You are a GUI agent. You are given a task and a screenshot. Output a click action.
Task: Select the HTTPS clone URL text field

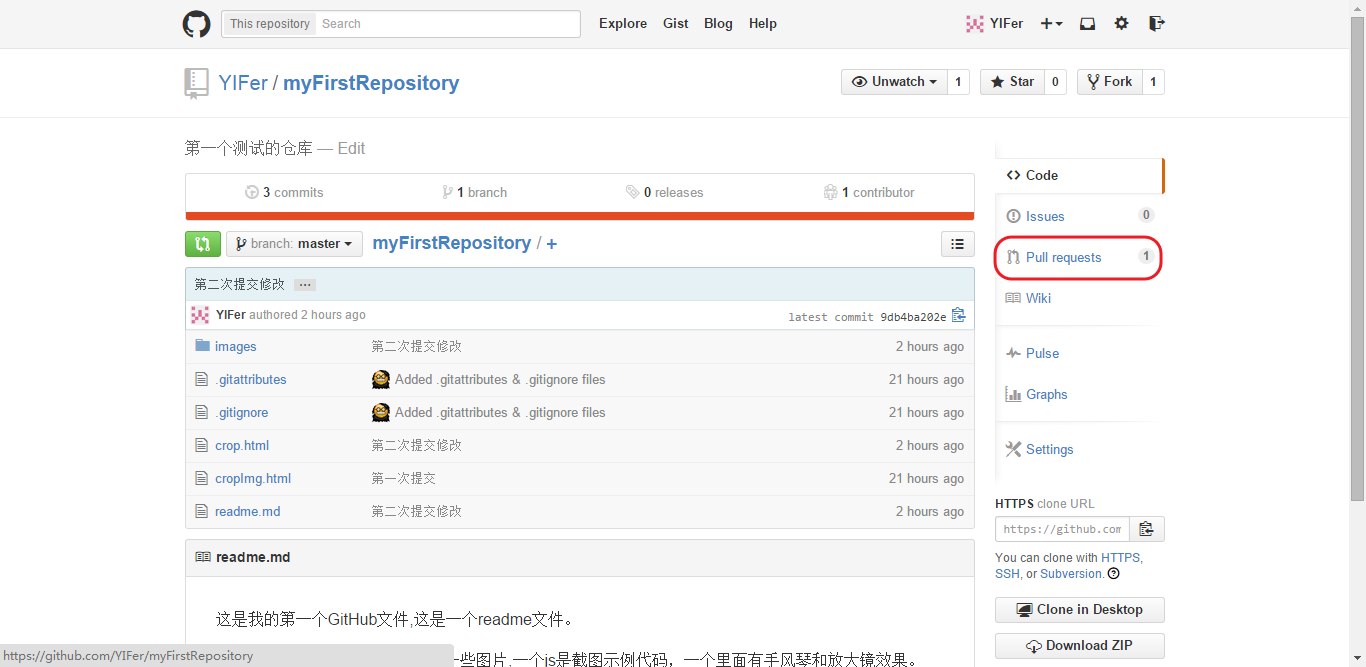(1062, 529)
